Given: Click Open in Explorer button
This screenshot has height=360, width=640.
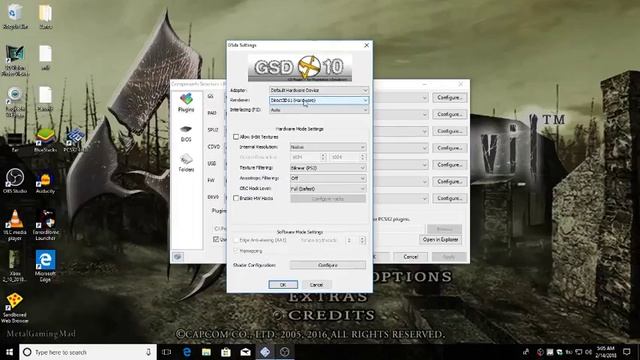Looking at the screenshot, I should tap(440, 240).
